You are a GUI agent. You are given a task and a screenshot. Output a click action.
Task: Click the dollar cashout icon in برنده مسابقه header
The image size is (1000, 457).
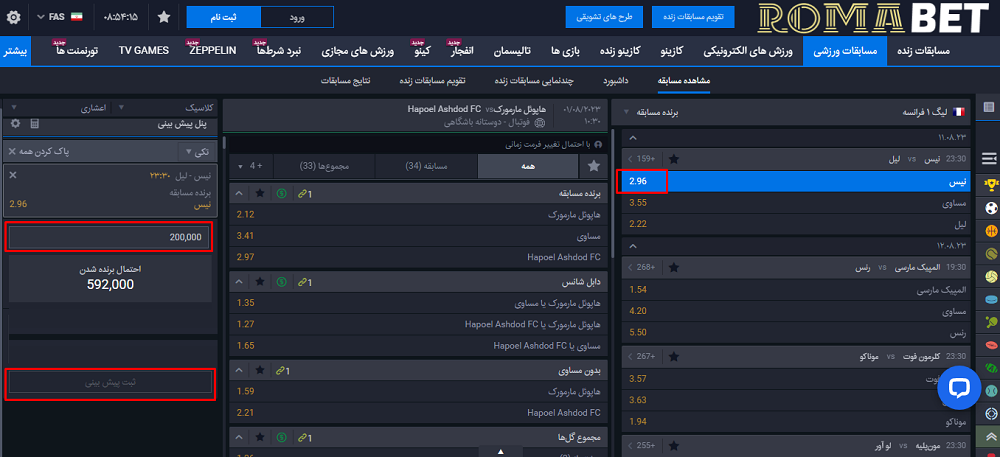coord(281,193)
